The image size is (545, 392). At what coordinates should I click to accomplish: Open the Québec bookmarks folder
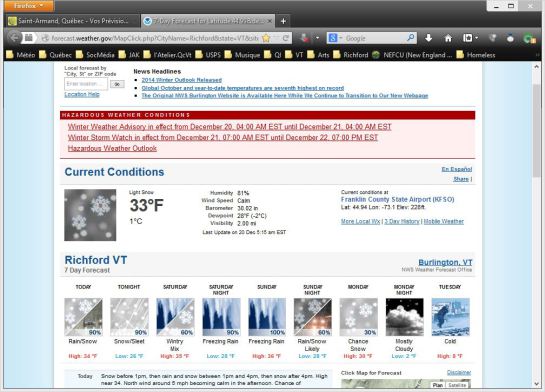(x=55, y=55)
